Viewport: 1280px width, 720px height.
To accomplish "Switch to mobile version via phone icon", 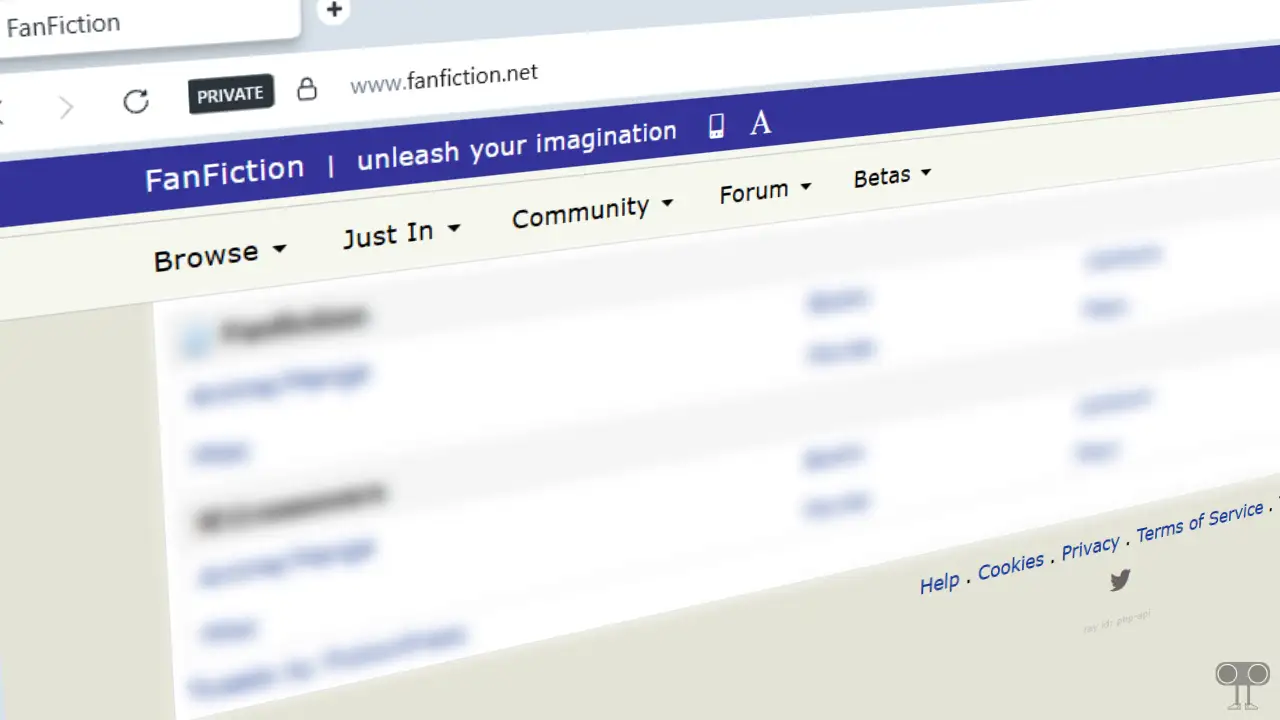I will (716, 125).
